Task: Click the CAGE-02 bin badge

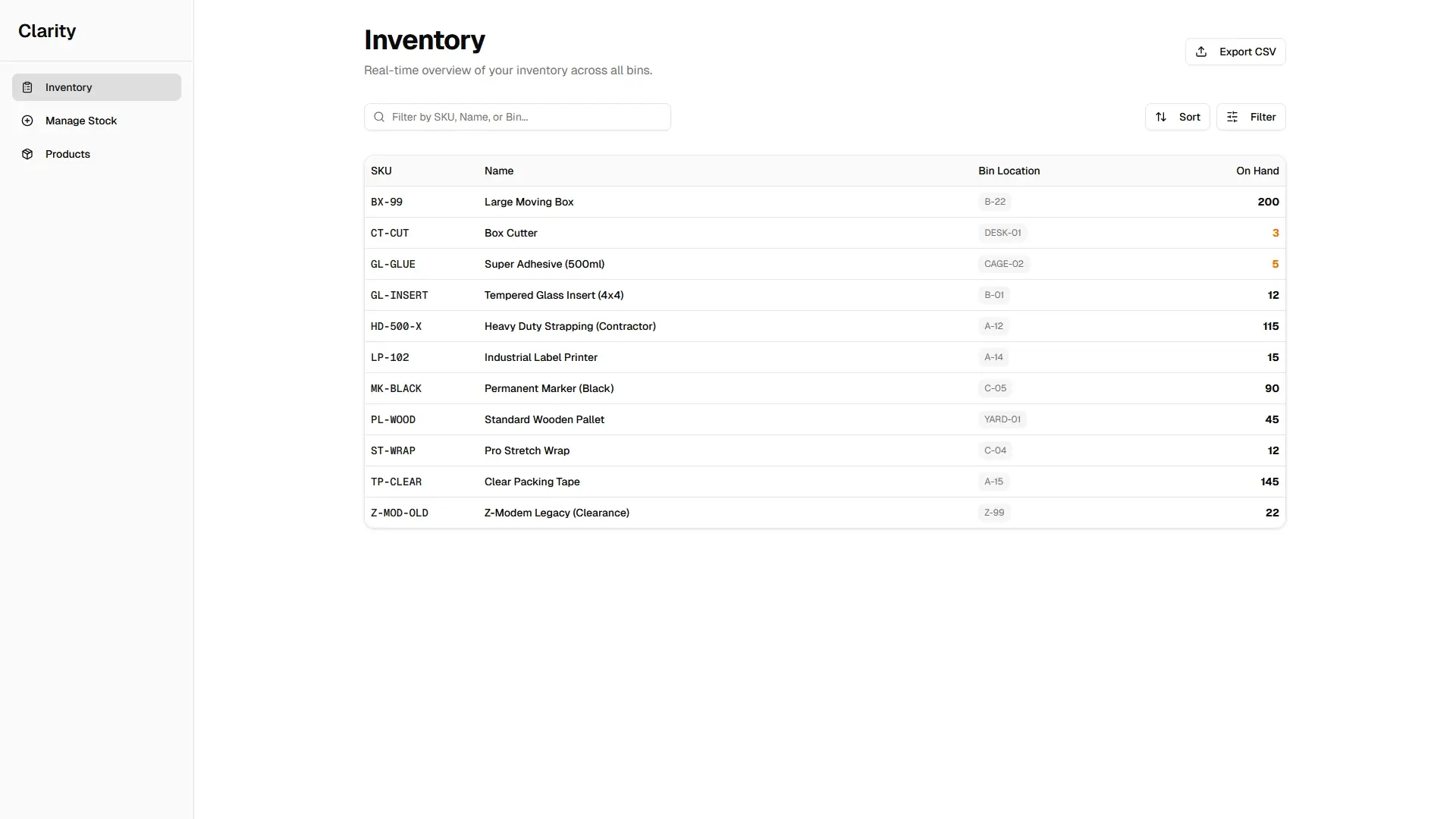Action: [1003, 264]
